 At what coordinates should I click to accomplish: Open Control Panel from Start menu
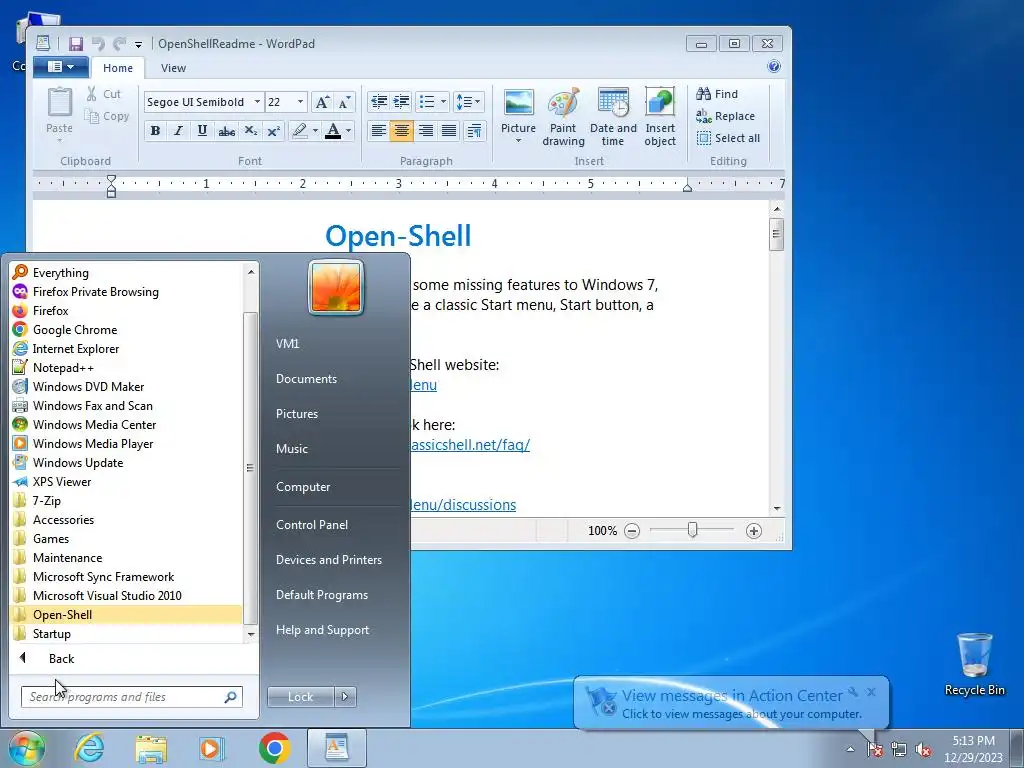point(312,524)
